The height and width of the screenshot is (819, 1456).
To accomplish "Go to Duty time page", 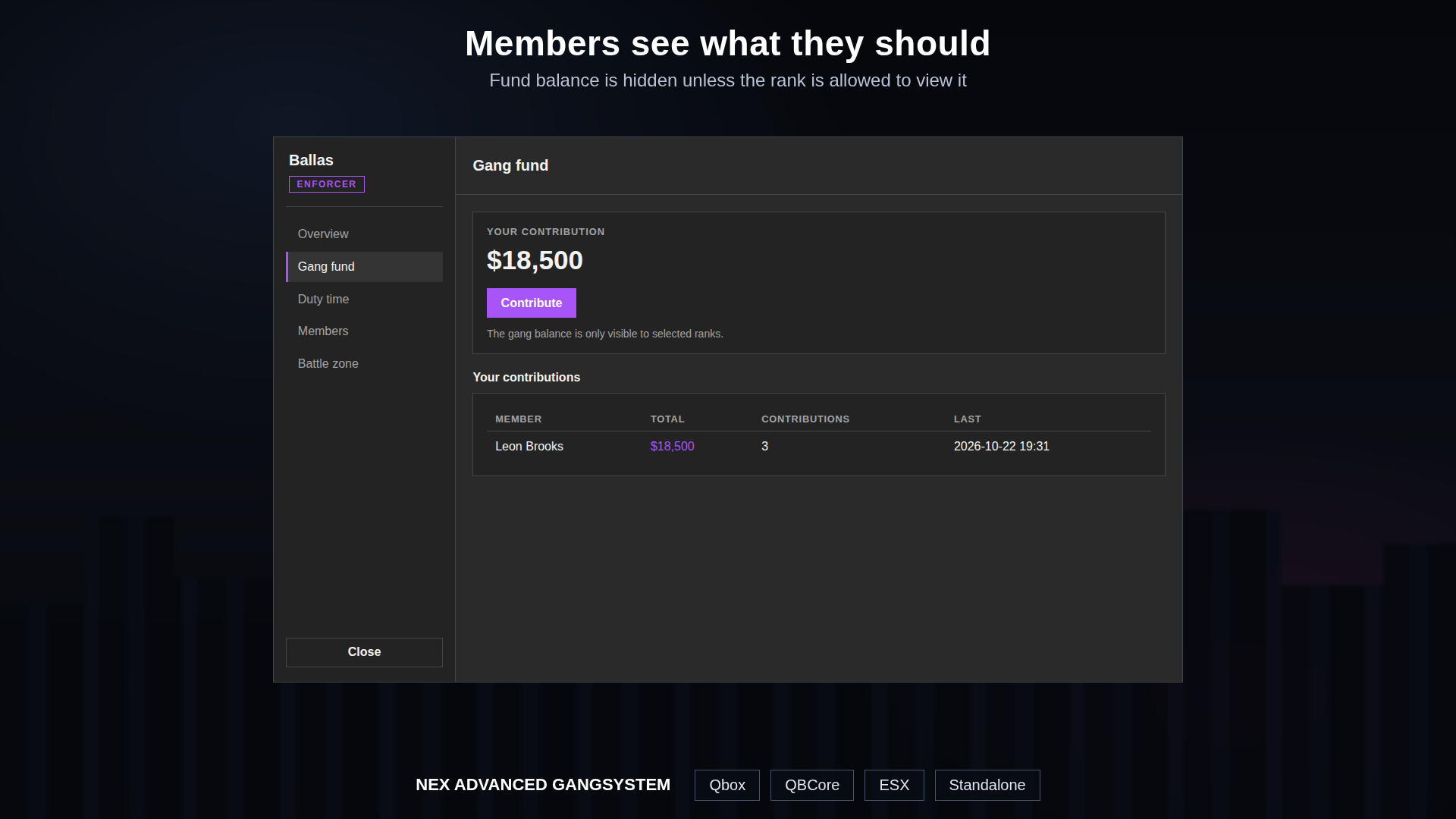I will (x=364, y=300).
